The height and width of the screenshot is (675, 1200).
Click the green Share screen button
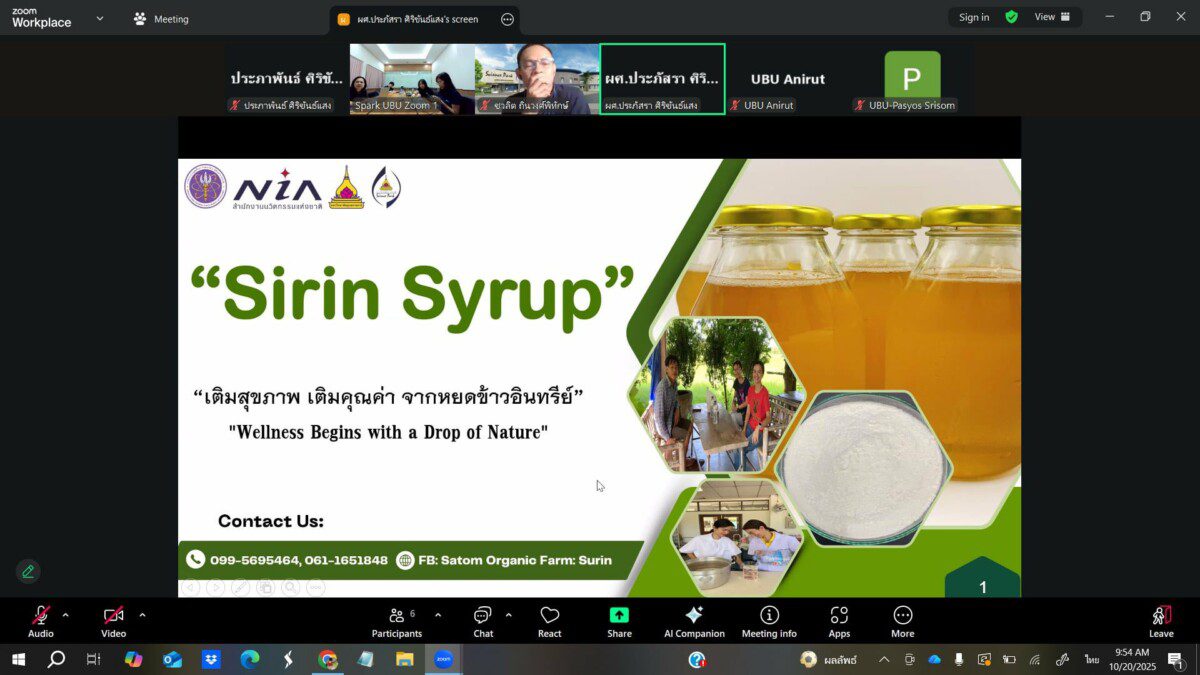tap(619, 621)
